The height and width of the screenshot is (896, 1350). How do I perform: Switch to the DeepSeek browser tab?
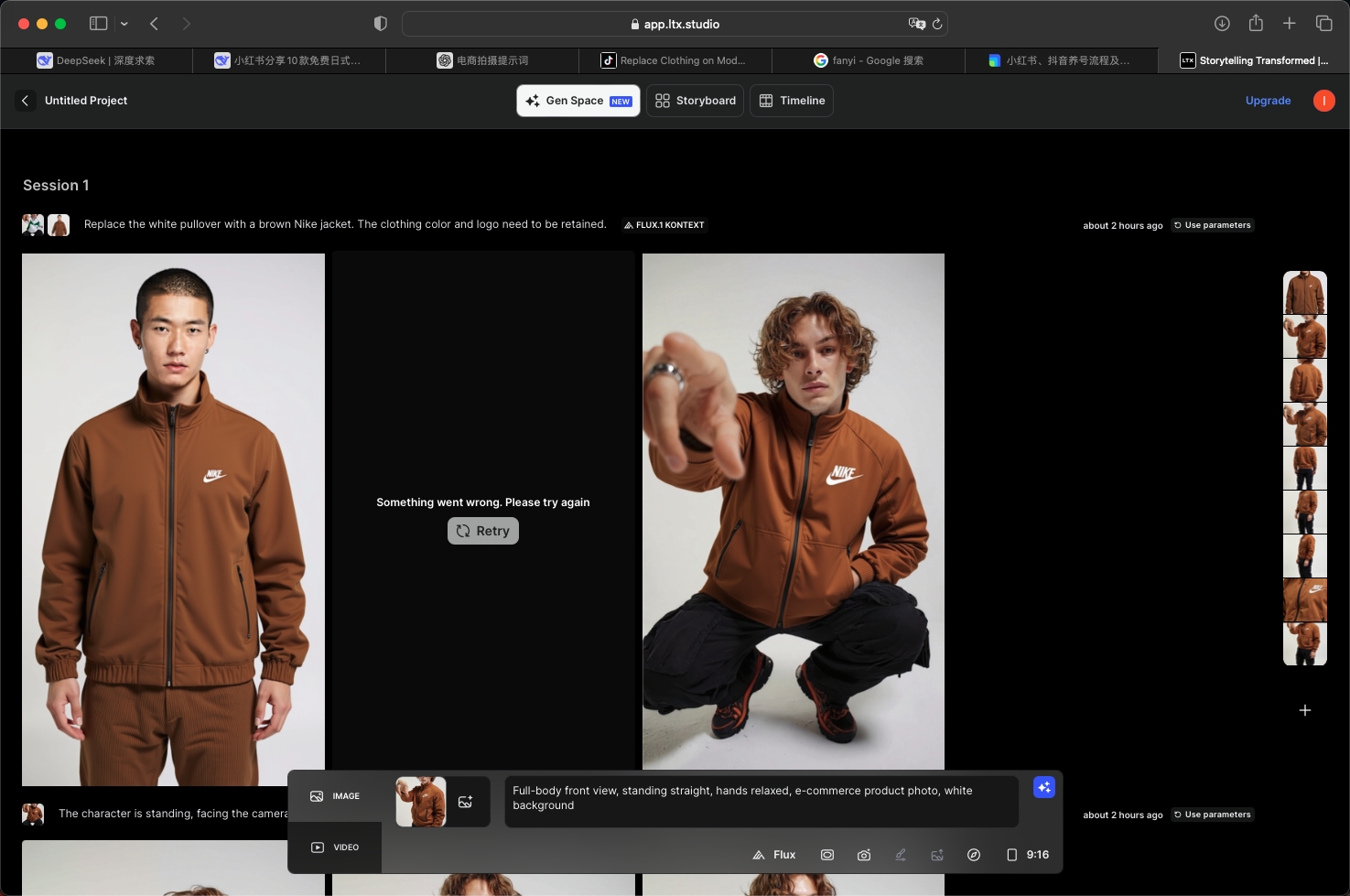[96, 60]
